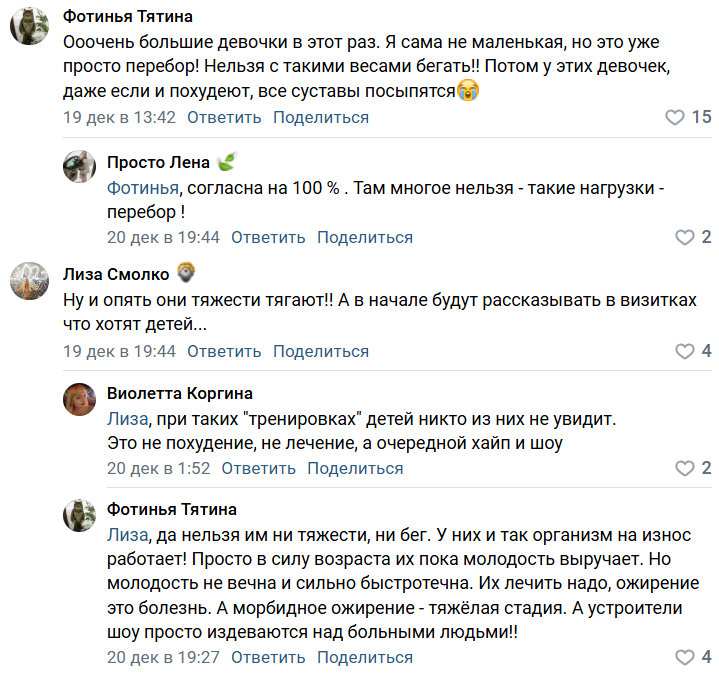
Task: Open the Виолетта Коргина profile name link
Action: click(179, 393)
